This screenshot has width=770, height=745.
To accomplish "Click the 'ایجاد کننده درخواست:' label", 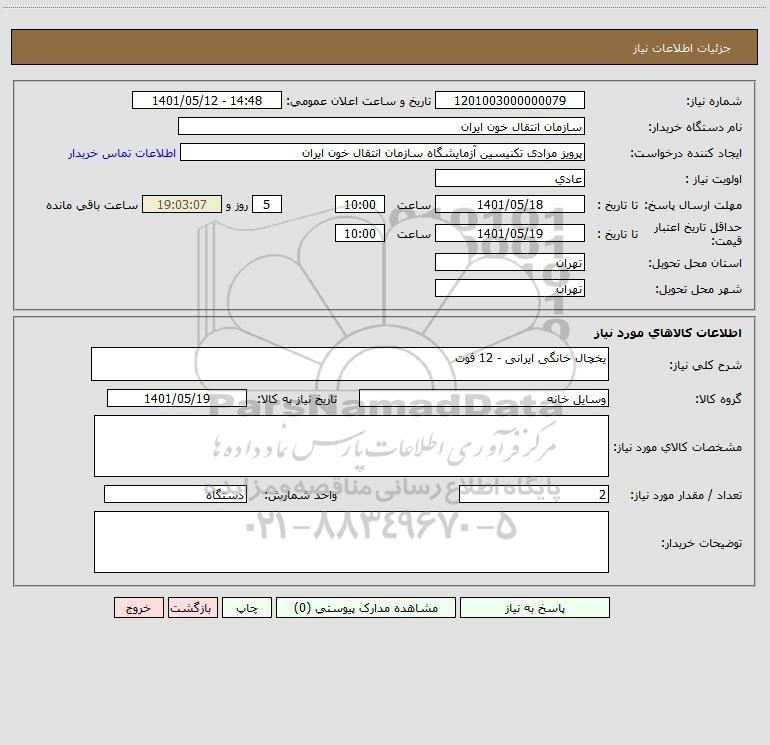I will coord(687,154).
